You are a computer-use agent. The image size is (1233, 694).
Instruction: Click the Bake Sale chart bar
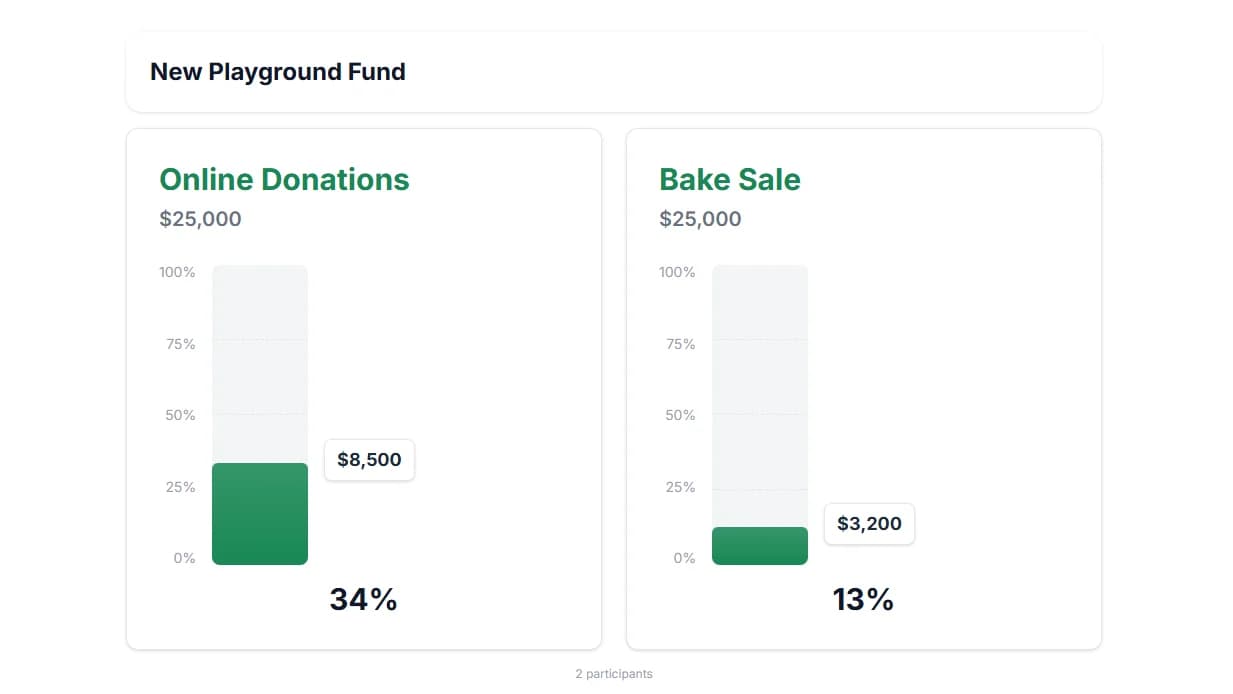(x=759, y=545)
